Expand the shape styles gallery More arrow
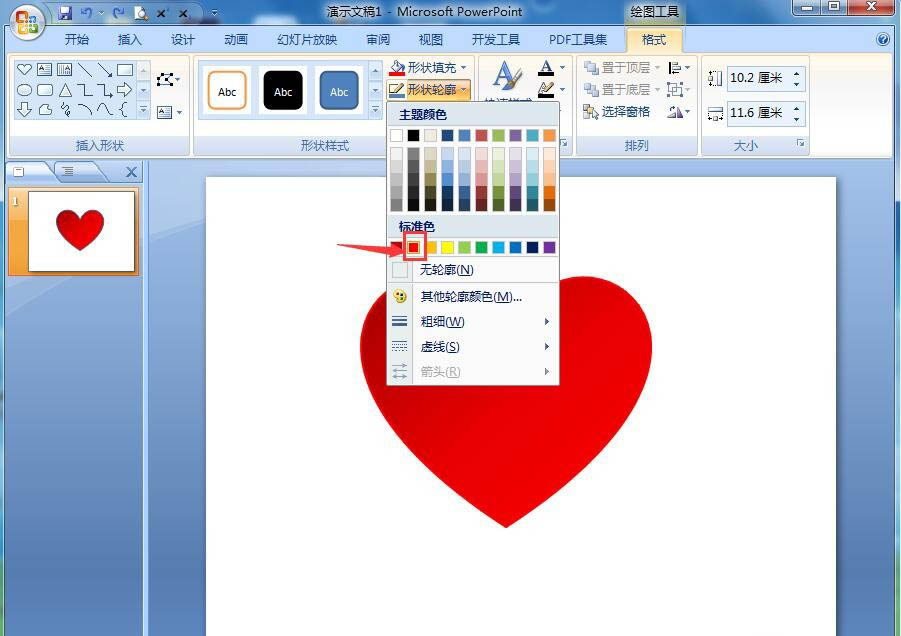 tap(375, 109)
